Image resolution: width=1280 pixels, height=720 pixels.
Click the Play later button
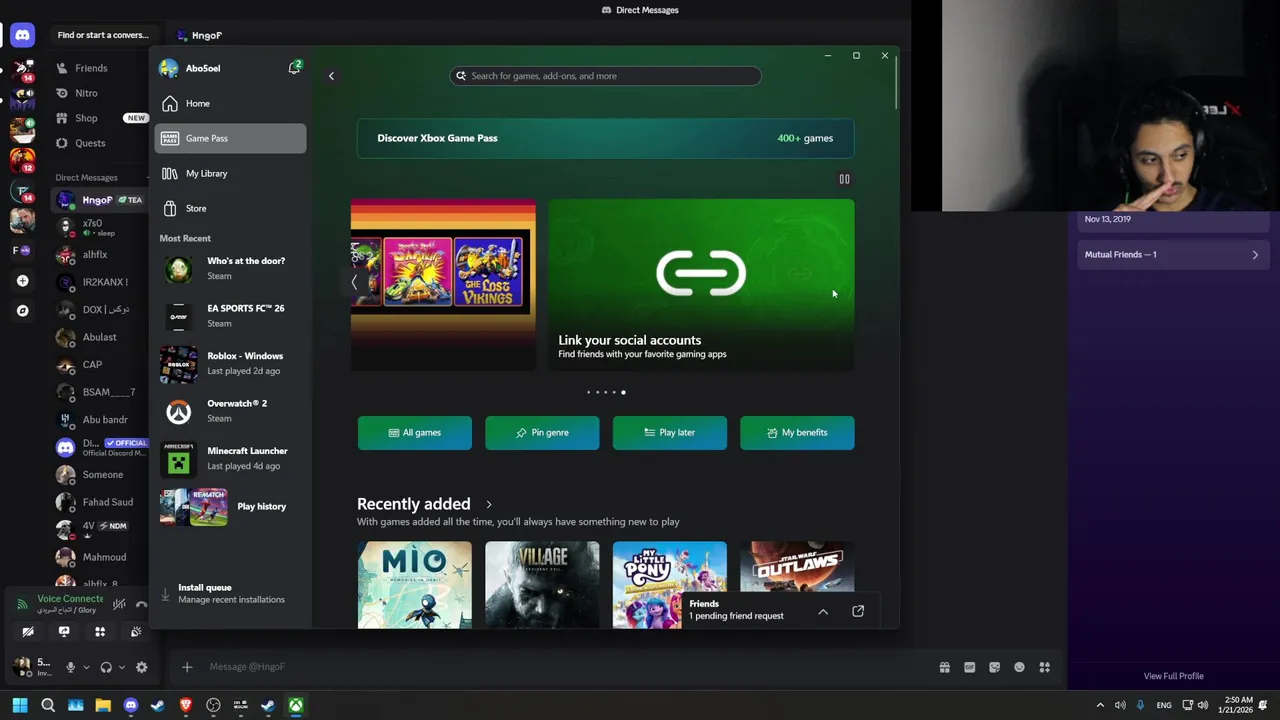[670, 433]
